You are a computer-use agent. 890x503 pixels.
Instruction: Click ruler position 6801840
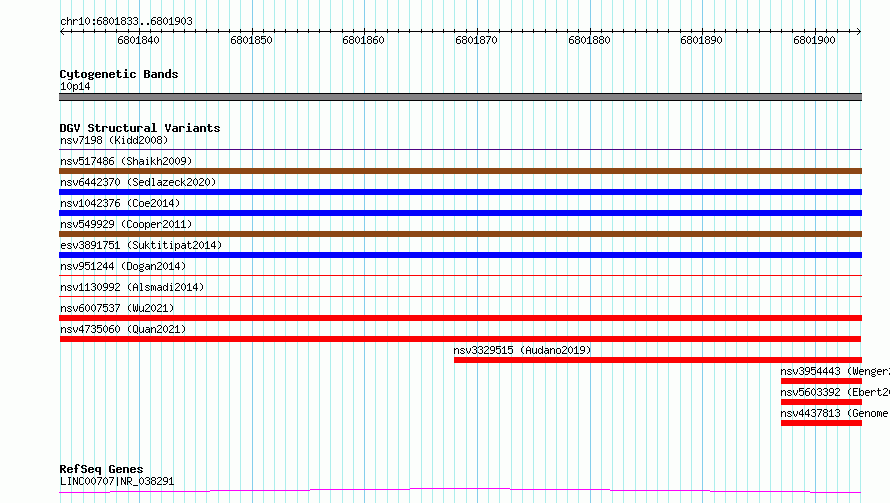pyautogui.click(x=138, y=40)
